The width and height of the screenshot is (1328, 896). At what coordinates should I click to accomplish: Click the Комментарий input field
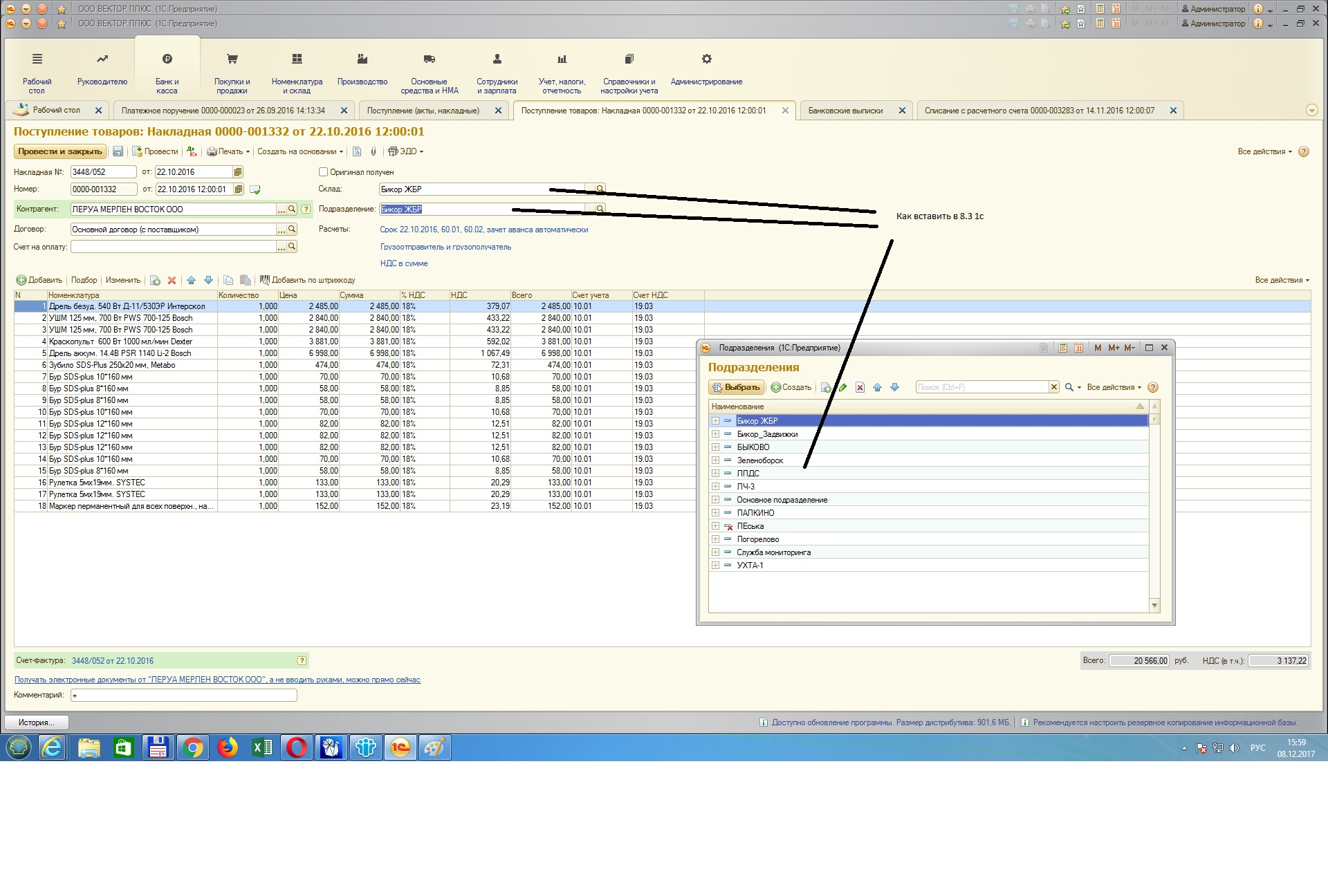point(183,696)
